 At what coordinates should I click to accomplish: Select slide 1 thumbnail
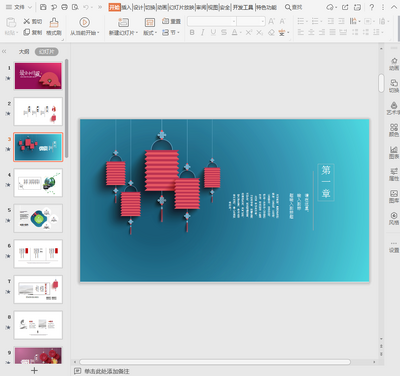coord(38,76)
